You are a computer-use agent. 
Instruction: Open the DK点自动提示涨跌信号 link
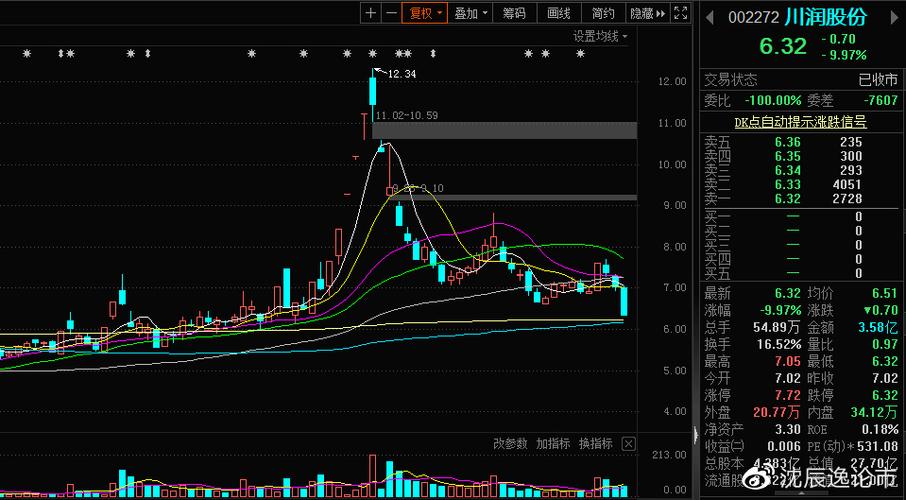coord(799,122)
